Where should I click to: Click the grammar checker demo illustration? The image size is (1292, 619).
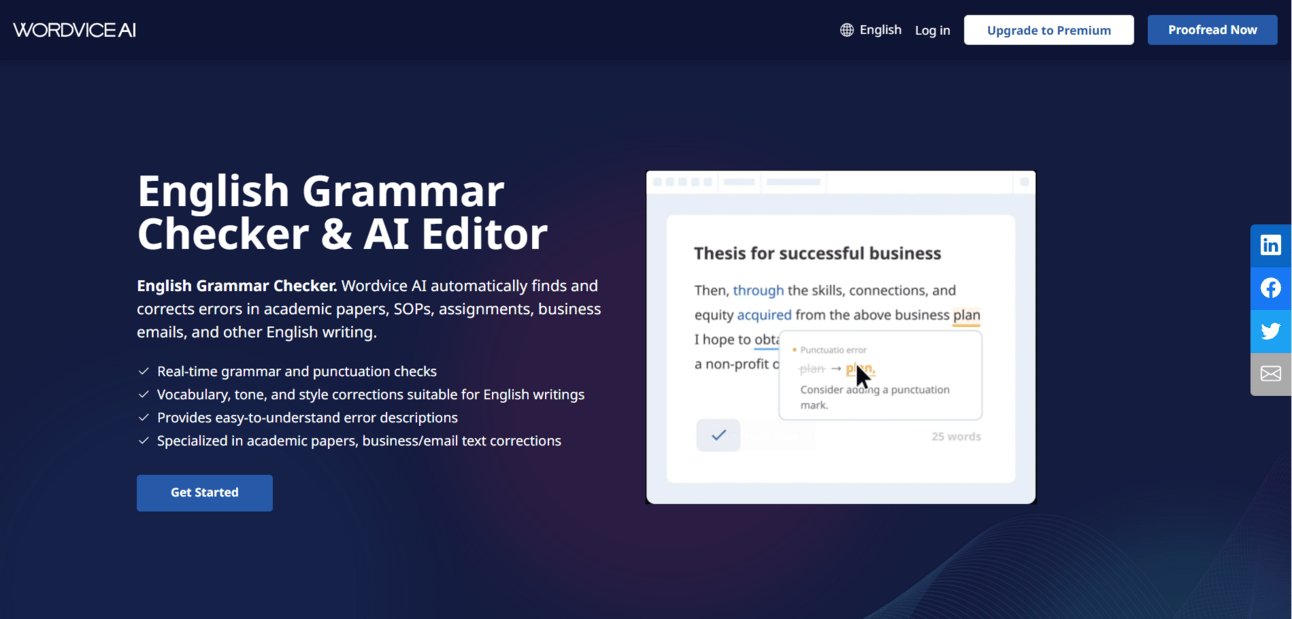[841, 337]
